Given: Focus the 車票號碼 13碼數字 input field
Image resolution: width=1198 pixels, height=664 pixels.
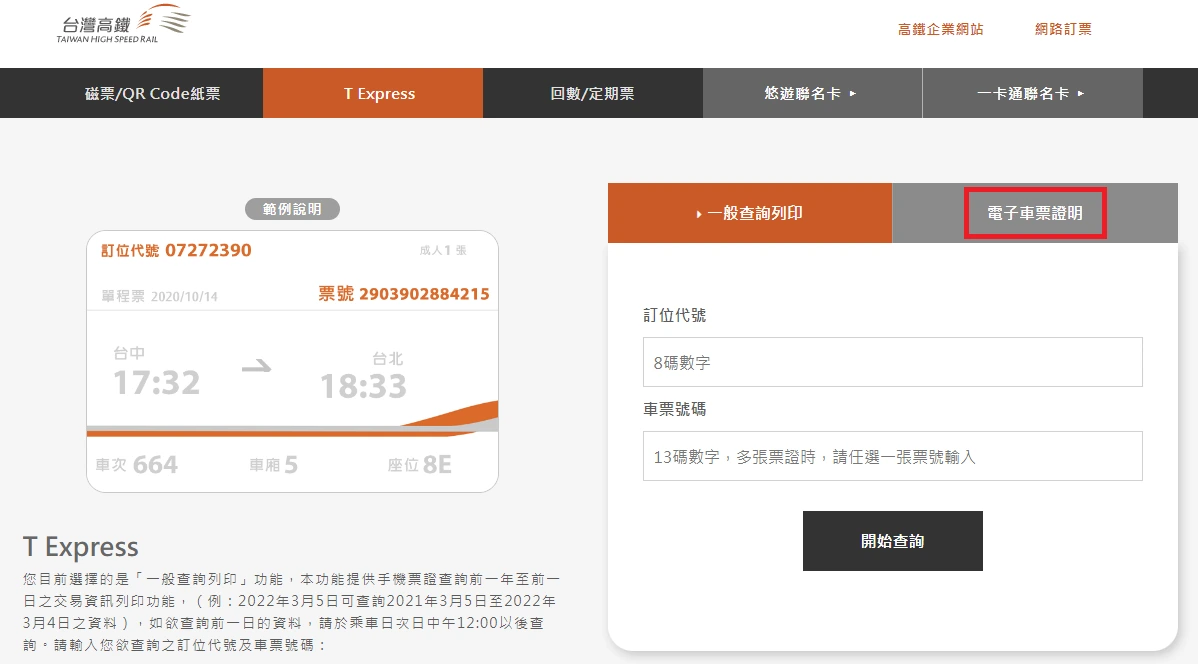Looking at the screenshot, I should pyautogui.click(x=892, y=456).
